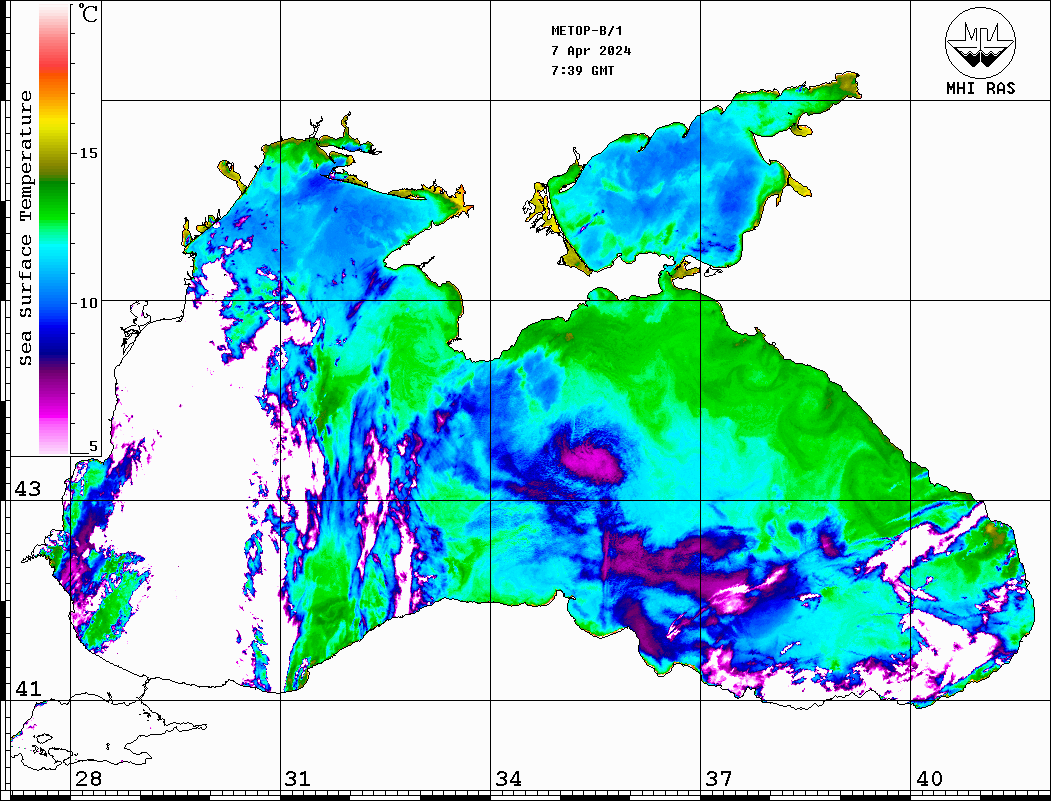Click latitude label 43
This screenshot has width=1051, height=801.
[x=27, y=489]
